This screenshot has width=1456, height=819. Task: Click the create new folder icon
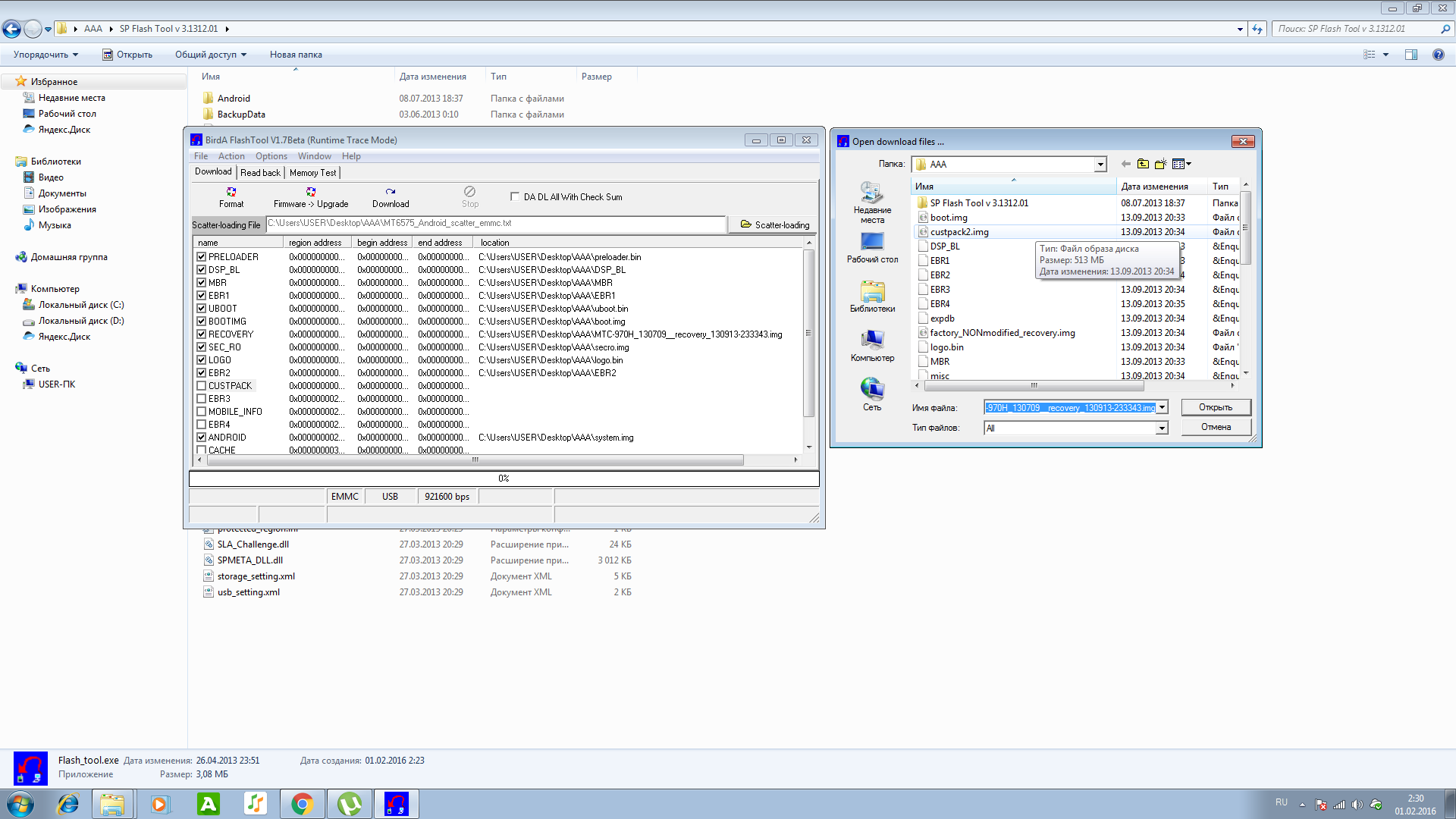pos(1160,164)
